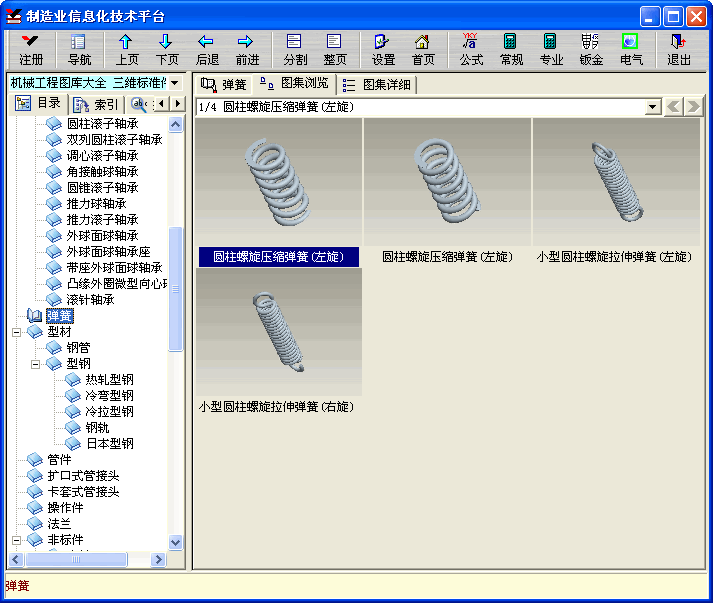Screen dimensions: 713x603
Task: Select the 电气 (Electrical) toolbar icon
Action: coord(631,49)
